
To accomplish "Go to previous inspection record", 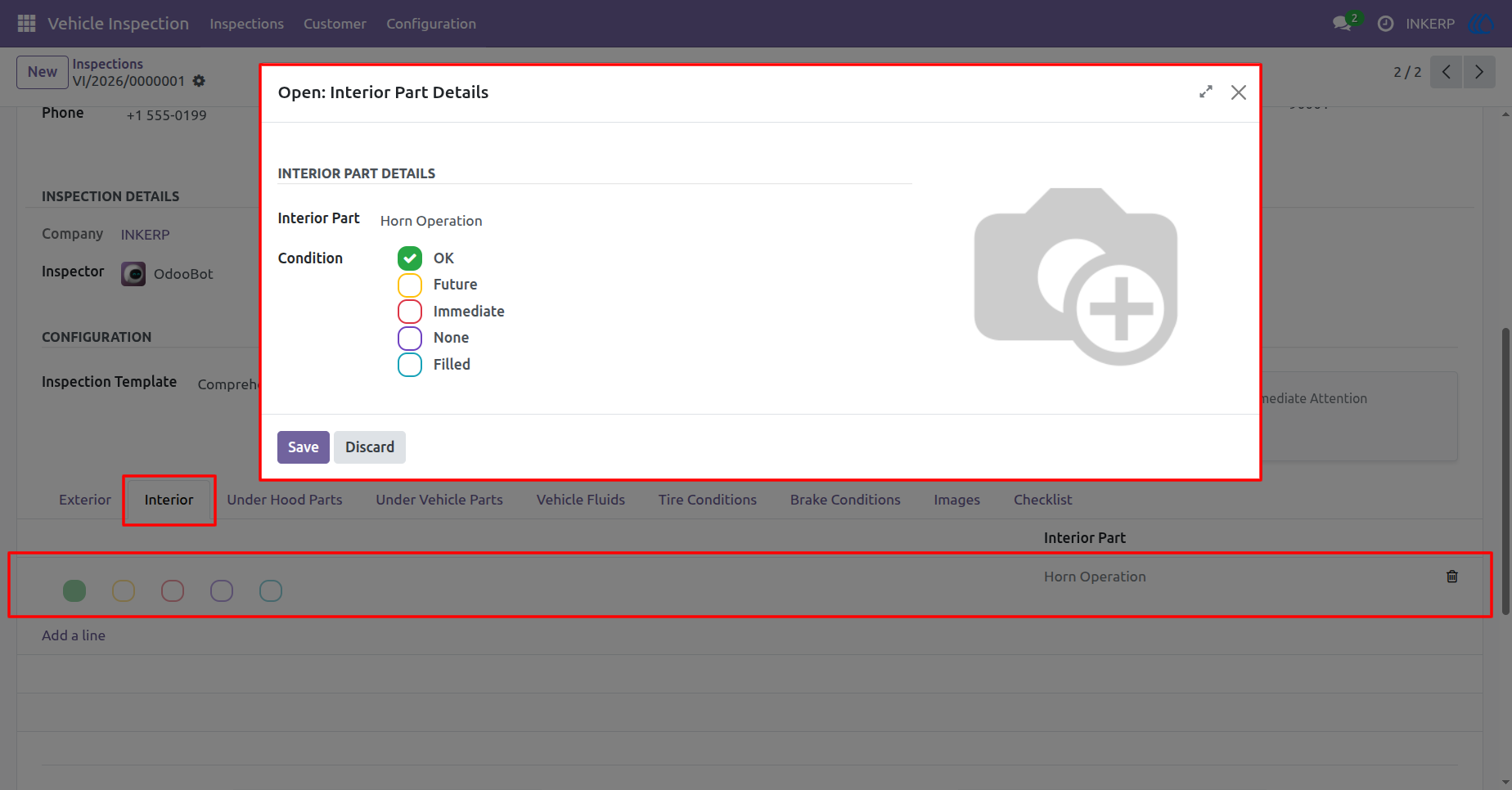I will coord(1447,72).
